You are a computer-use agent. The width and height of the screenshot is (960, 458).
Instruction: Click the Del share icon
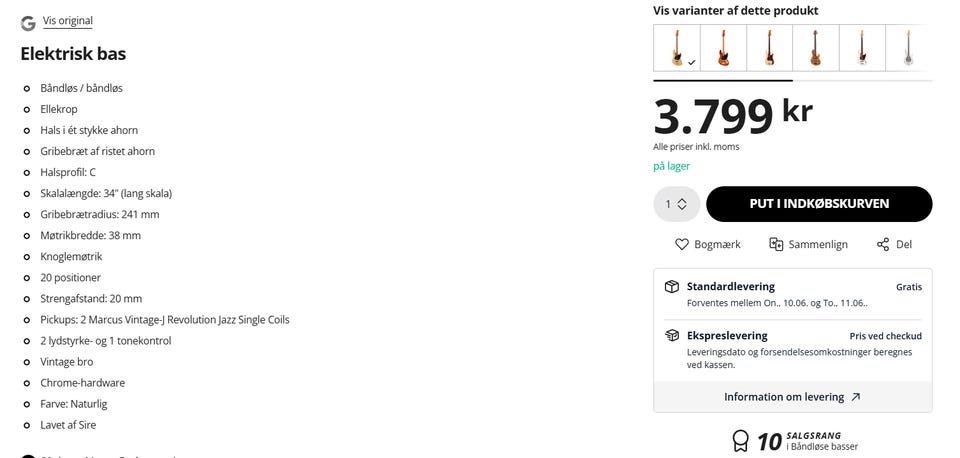[x=882, y=244]
